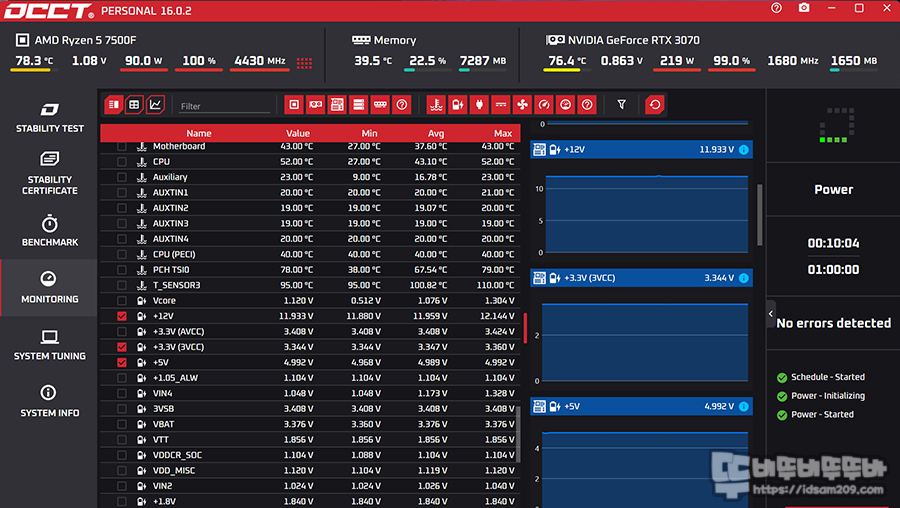Click the Memory summary header
This screenshot has height=508, width=900.
coord(384,40)
